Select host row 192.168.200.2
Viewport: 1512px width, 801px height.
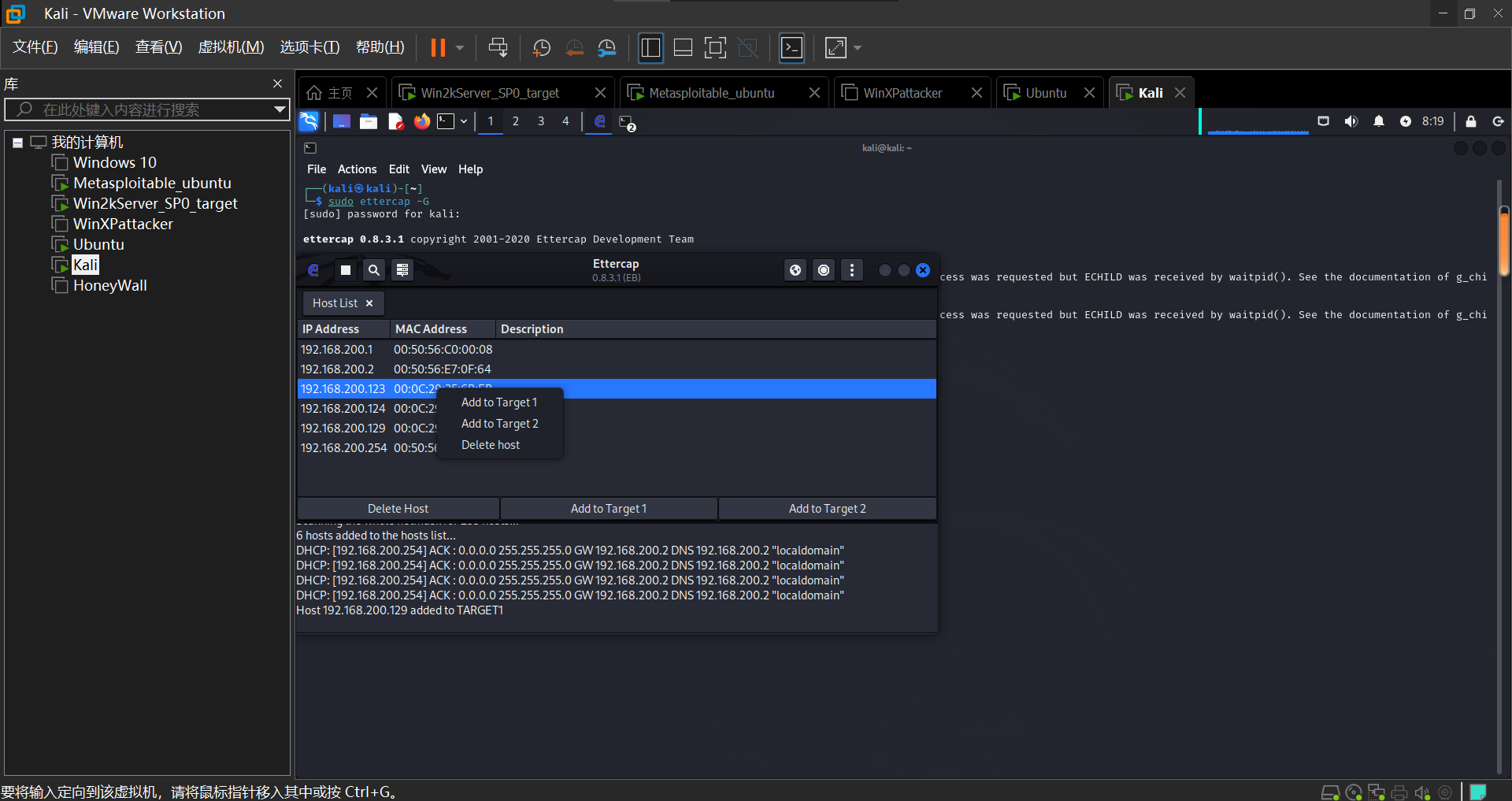(617, 369)
